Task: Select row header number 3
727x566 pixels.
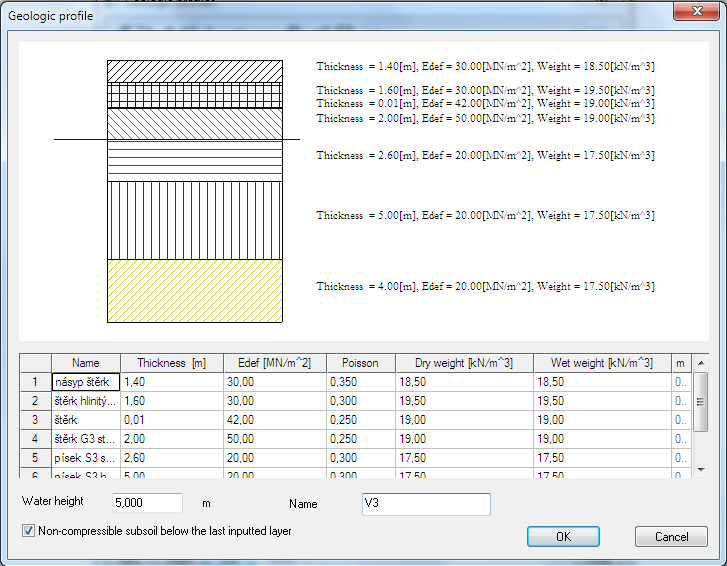Action: click(x=36, y=420)
